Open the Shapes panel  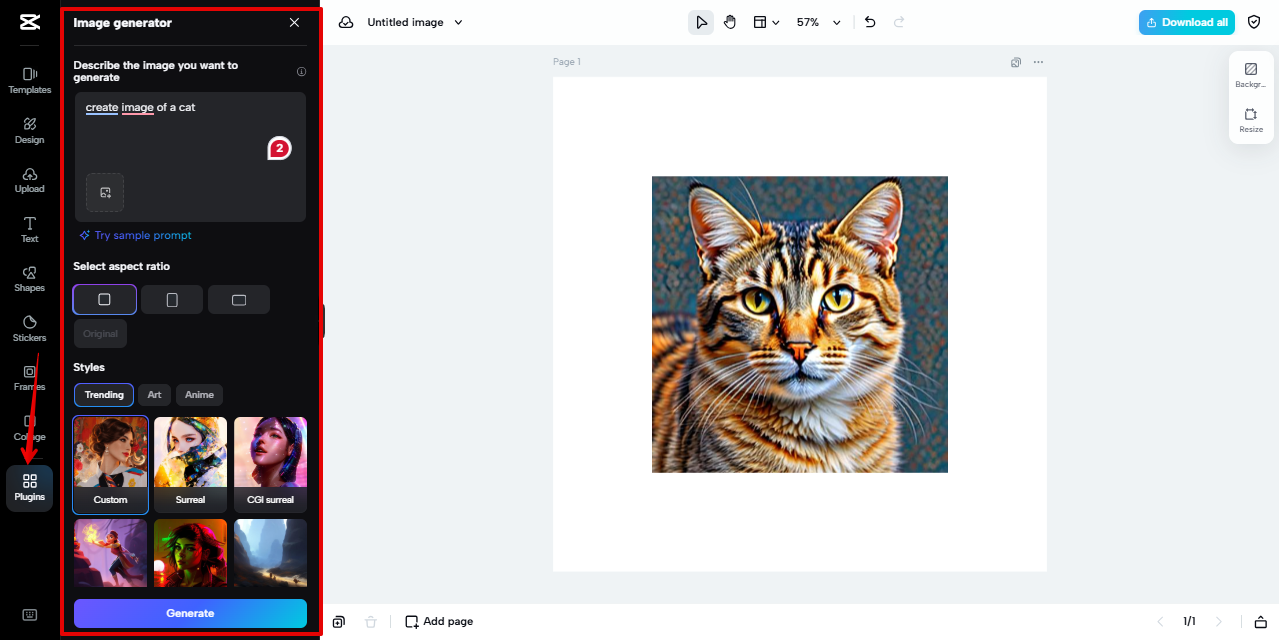coord(29,279)
